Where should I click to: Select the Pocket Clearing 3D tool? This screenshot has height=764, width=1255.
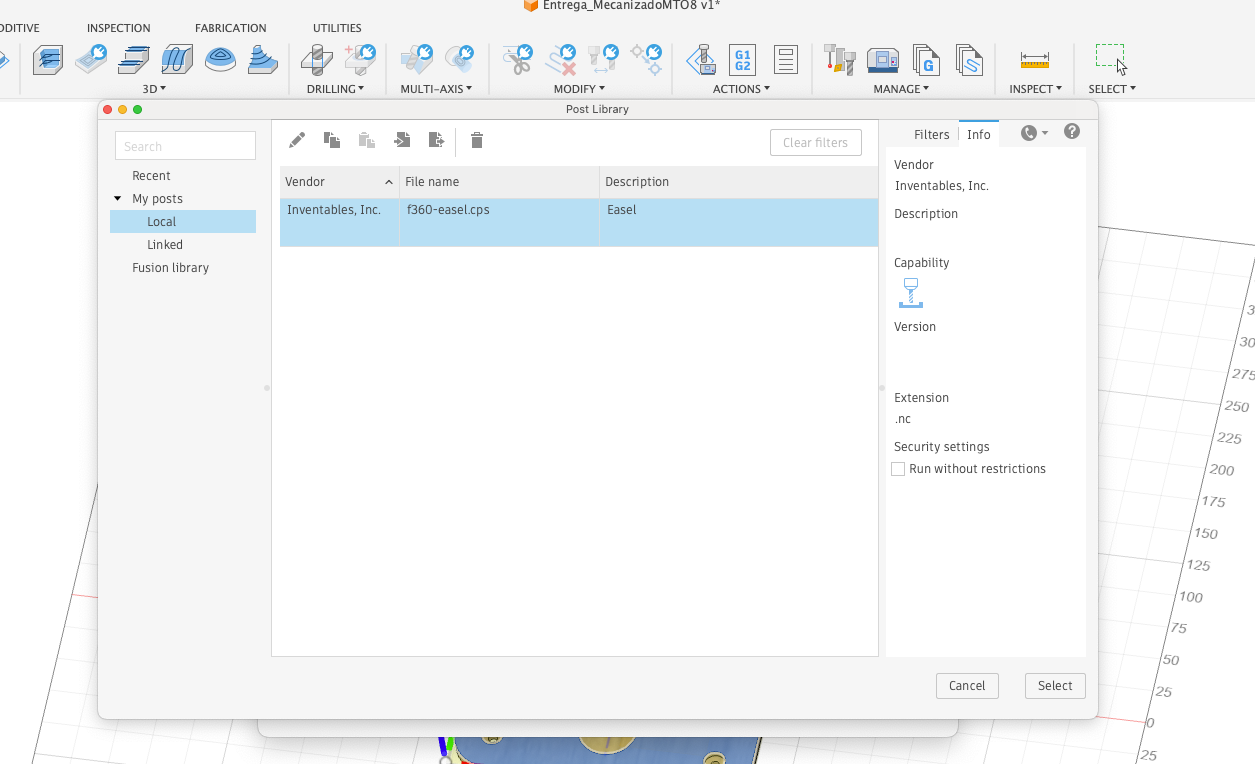[91, 60]
